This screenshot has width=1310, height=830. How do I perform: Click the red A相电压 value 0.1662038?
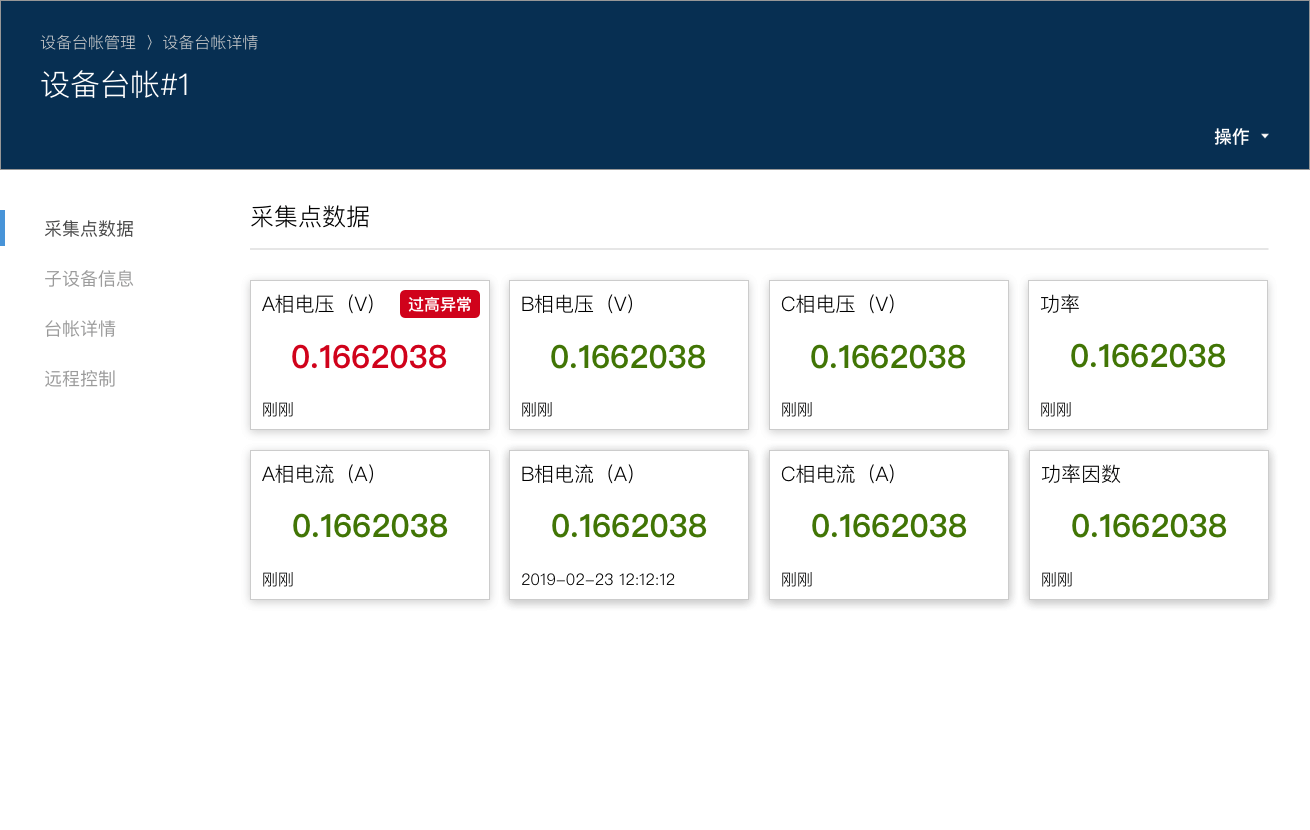369,357
